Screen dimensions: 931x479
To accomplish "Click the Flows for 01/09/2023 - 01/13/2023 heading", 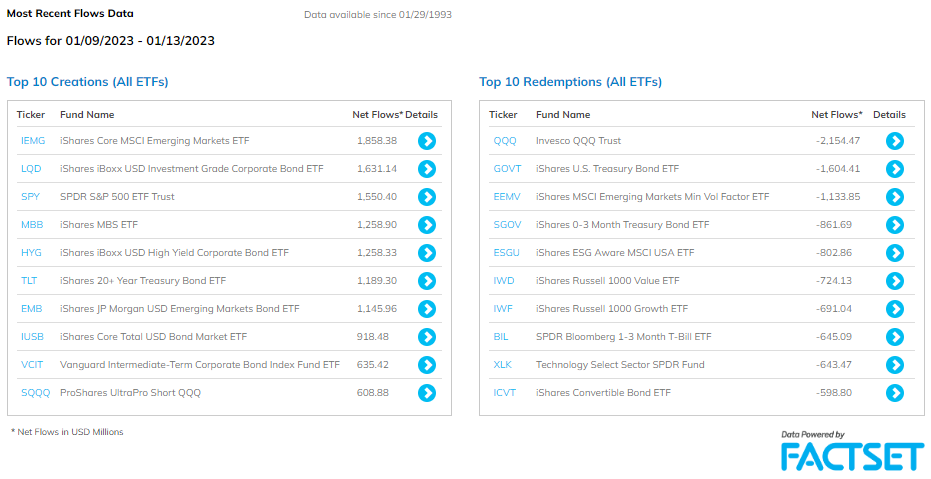I will (110, 41).
